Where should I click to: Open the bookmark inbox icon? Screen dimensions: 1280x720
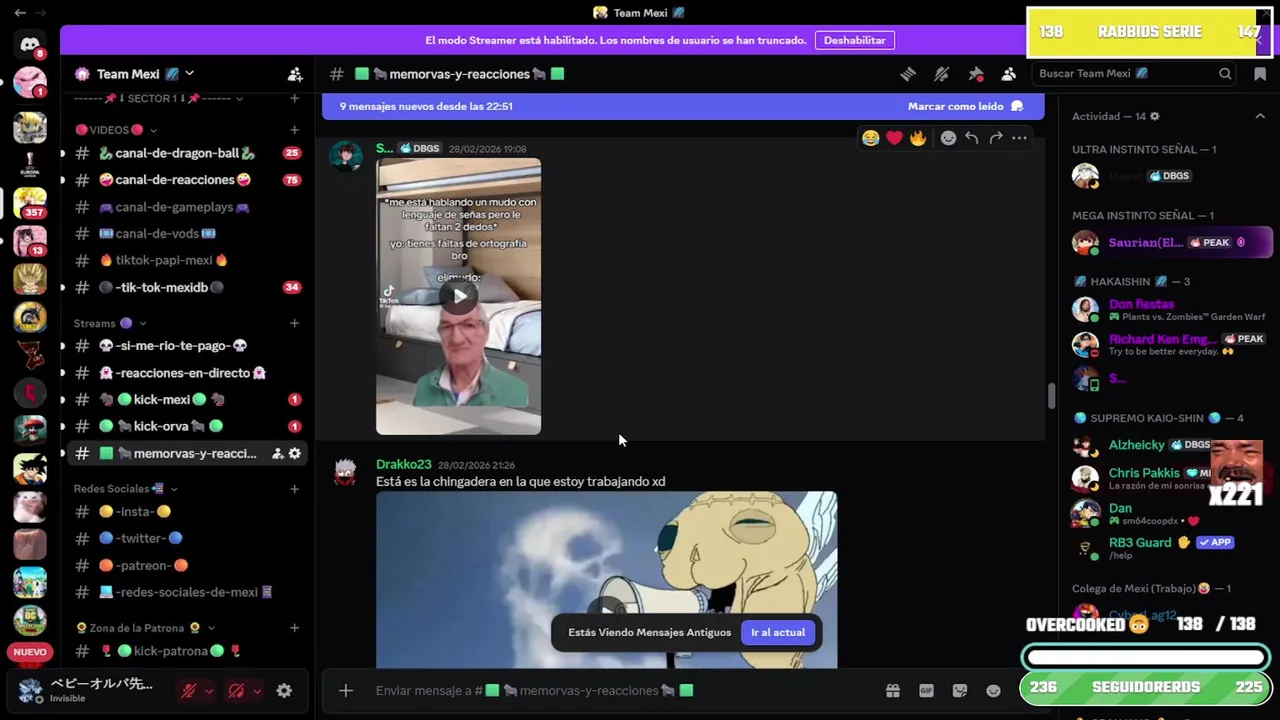1259,74
